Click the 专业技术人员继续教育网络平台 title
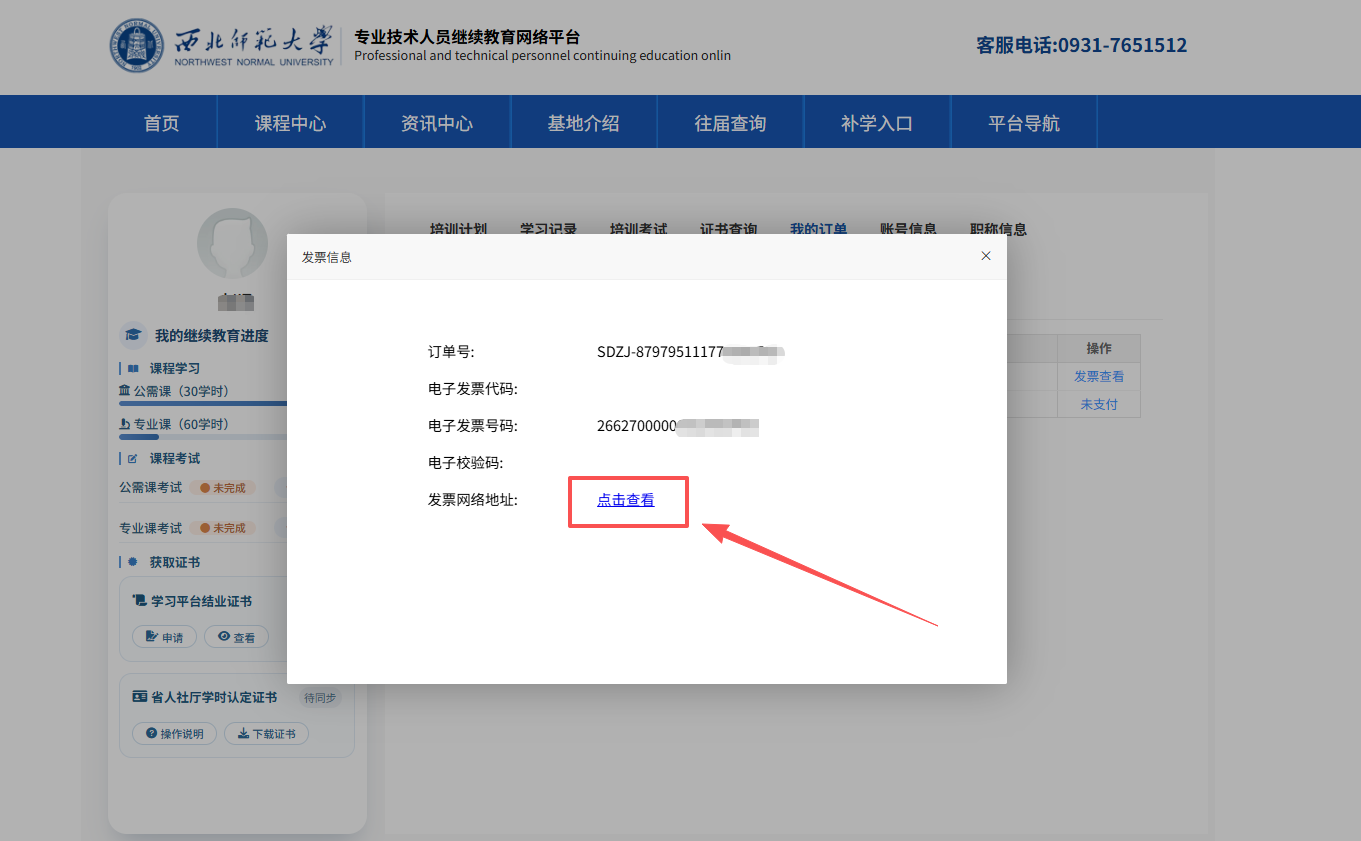This screenshot has height=841, width=1361. coord(467,37)
